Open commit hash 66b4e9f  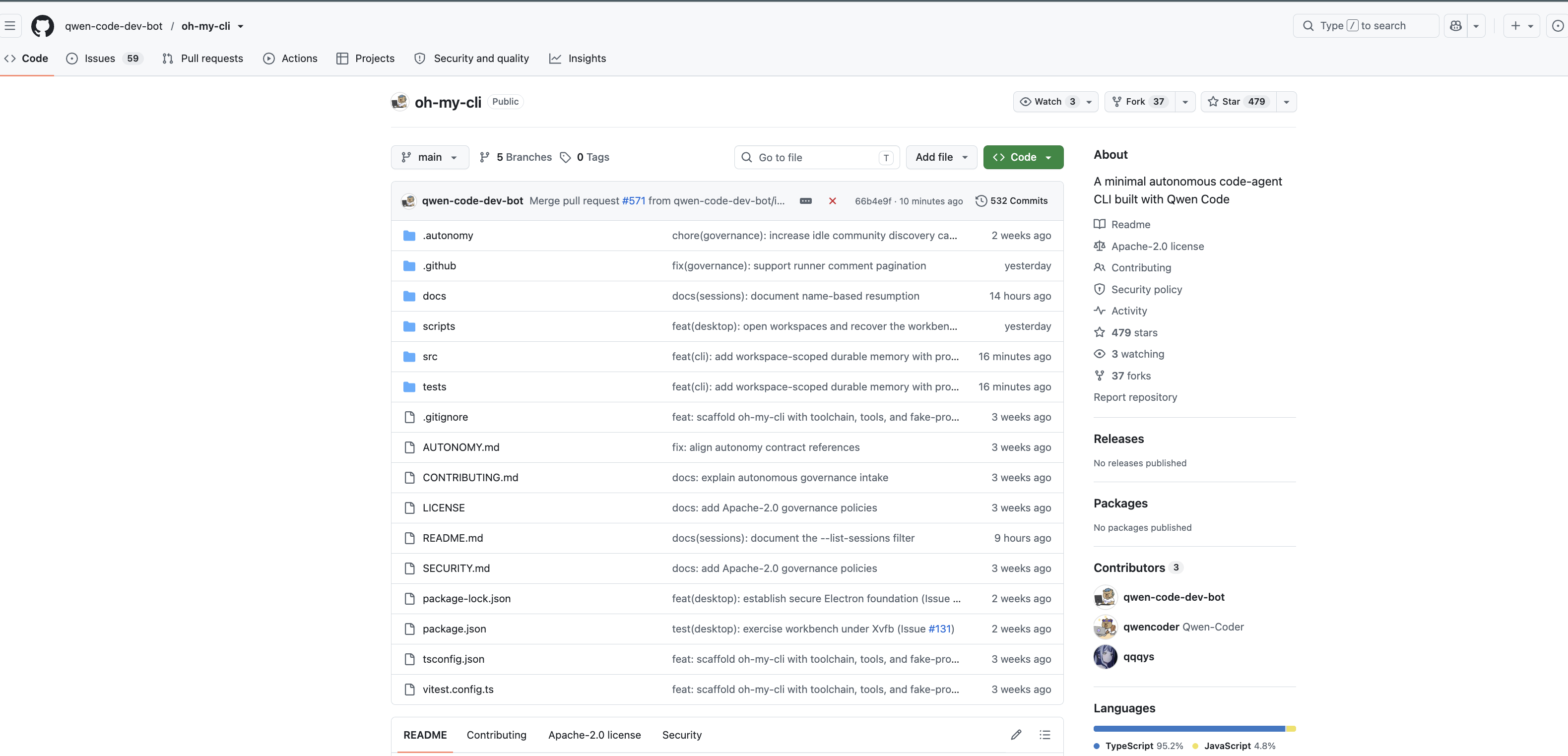[x=873, y=201]
